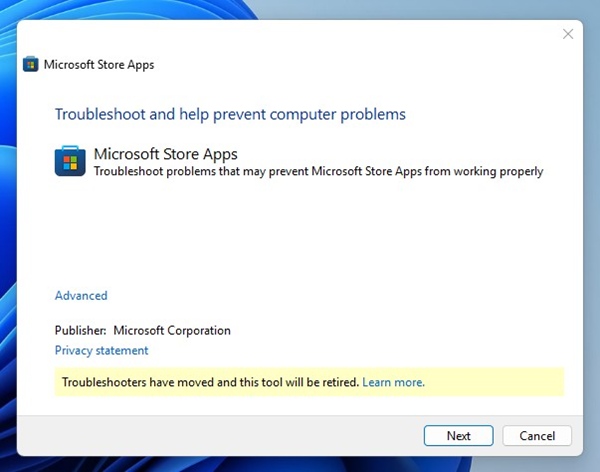Click the yellow banner area right of Learn more
The width and height of the screenshot is (600, 472).
[x=495, y=382]
